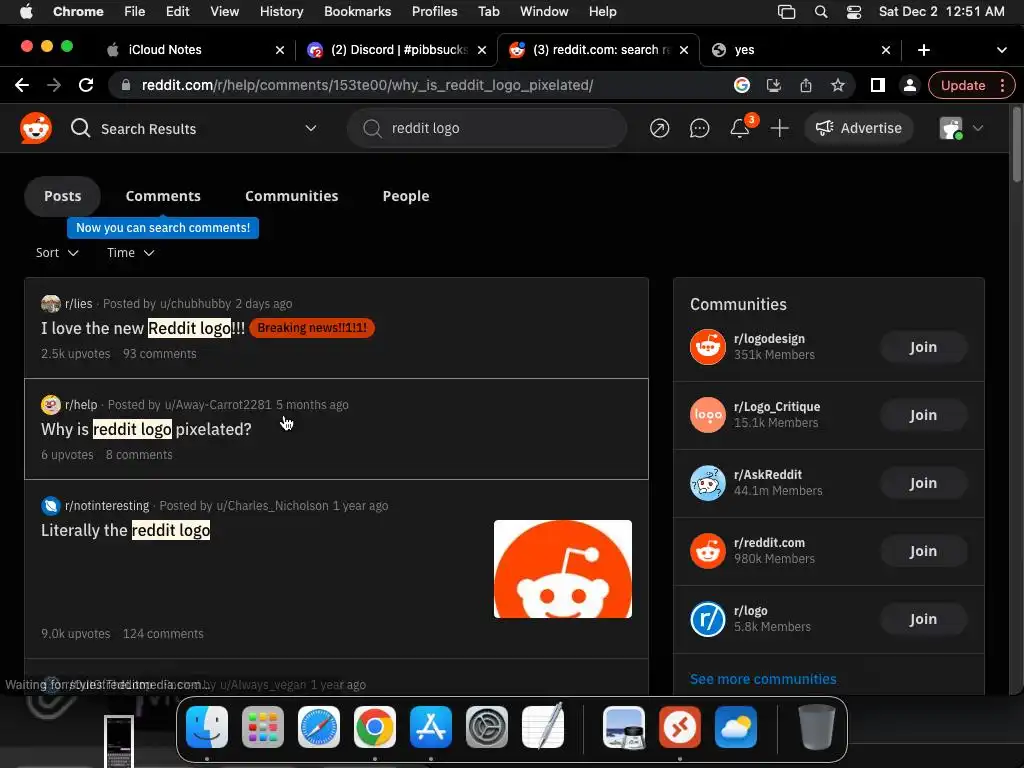The image size is (1024, 768).
Task: Join the r/AskReddit community
Action: [x=923, y=483]
